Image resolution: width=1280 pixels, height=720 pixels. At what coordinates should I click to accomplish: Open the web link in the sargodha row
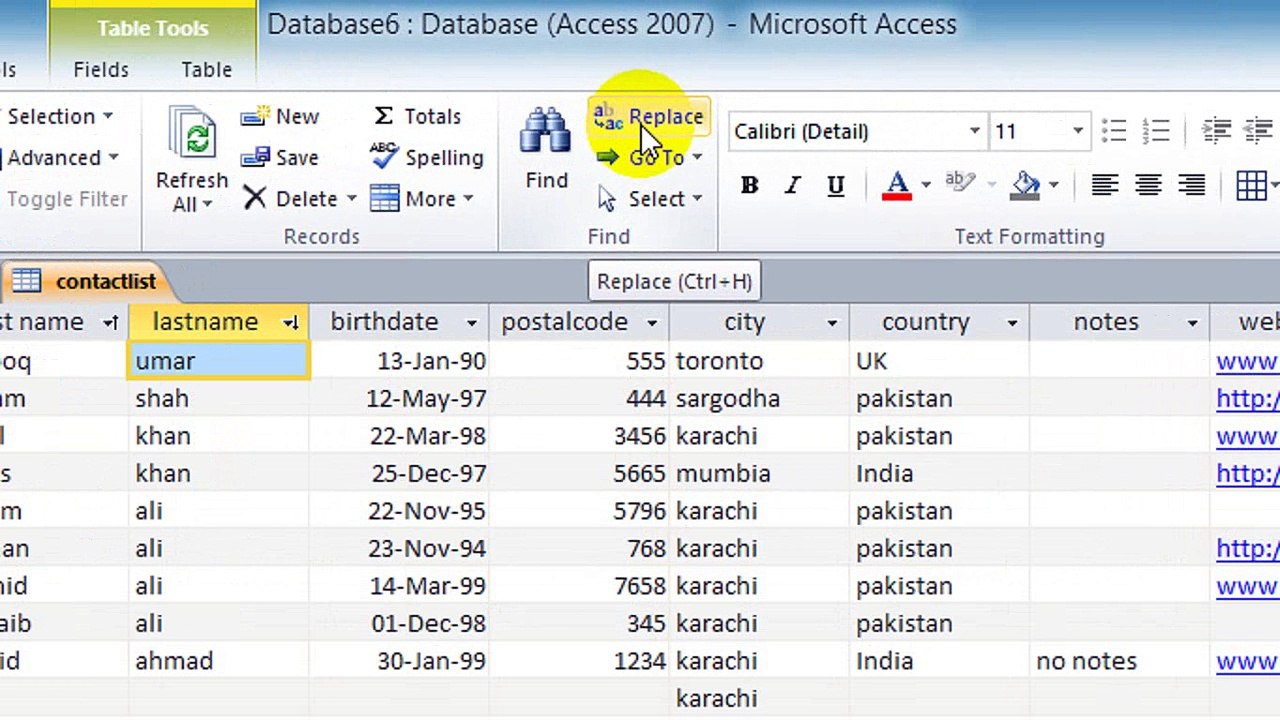(1247, 399)
